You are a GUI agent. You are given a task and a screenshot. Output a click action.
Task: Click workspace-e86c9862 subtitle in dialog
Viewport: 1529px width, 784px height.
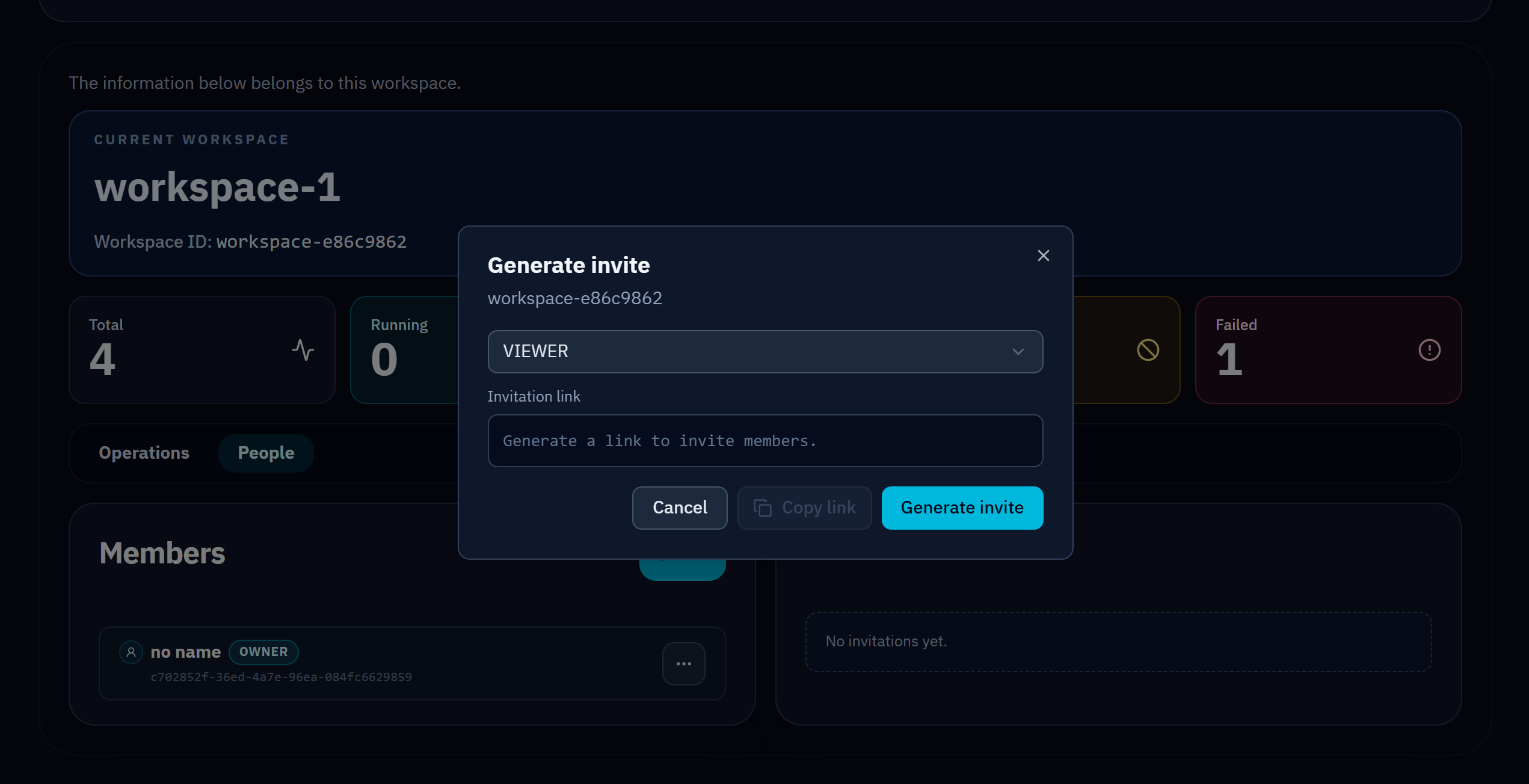click(x=574, y=298)
